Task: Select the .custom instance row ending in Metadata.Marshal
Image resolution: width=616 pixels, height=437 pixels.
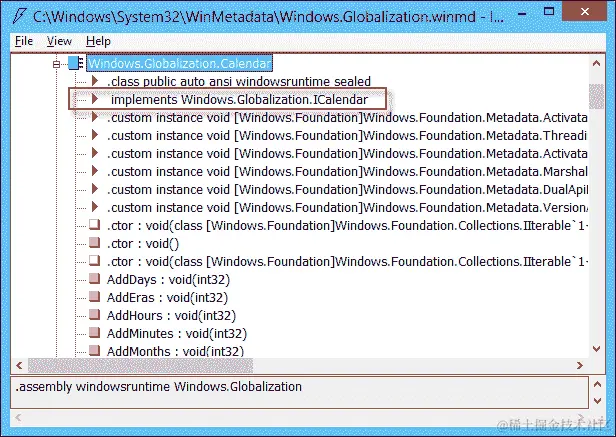Action: pos(347,172)
